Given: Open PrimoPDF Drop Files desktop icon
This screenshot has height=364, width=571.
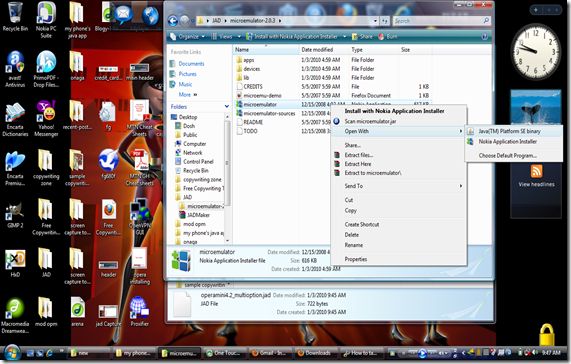Looking at the screenshot, I should coord(46,69).
